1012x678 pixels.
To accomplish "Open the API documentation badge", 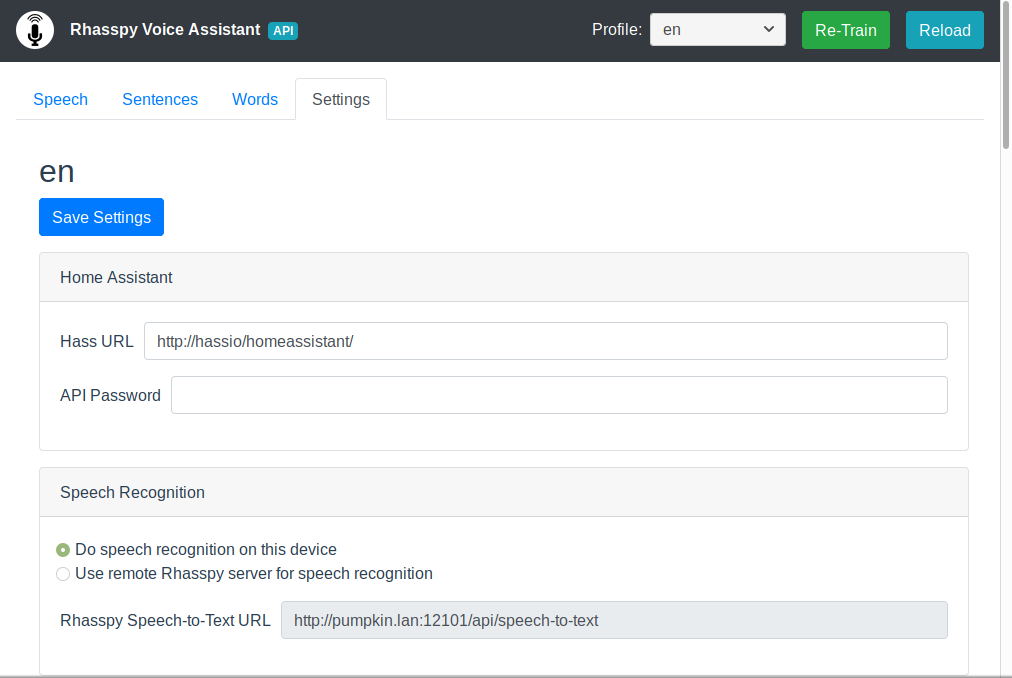I will coord(283,30).
